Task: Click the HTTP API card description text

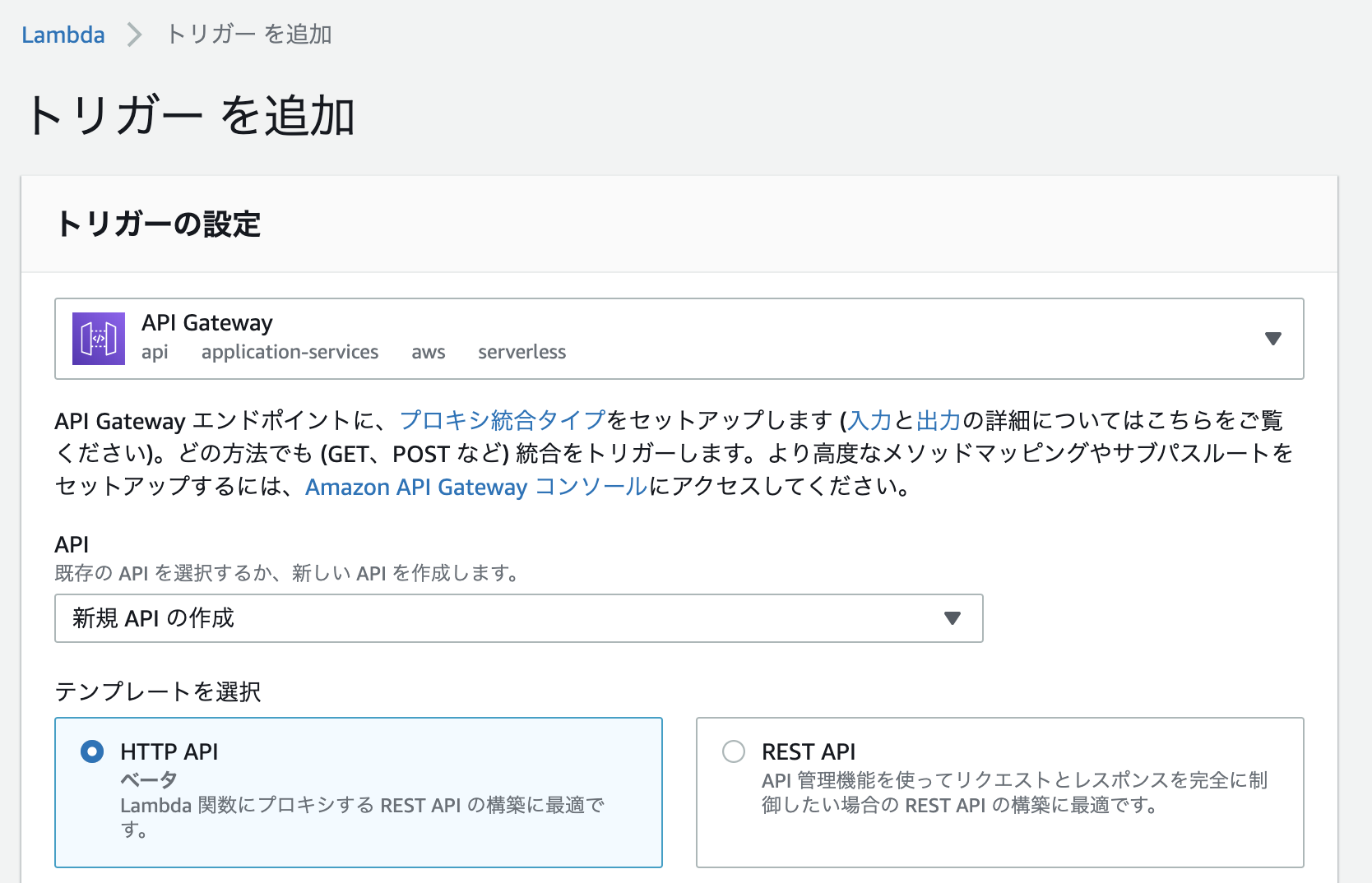Action: (x=362, y=817)
